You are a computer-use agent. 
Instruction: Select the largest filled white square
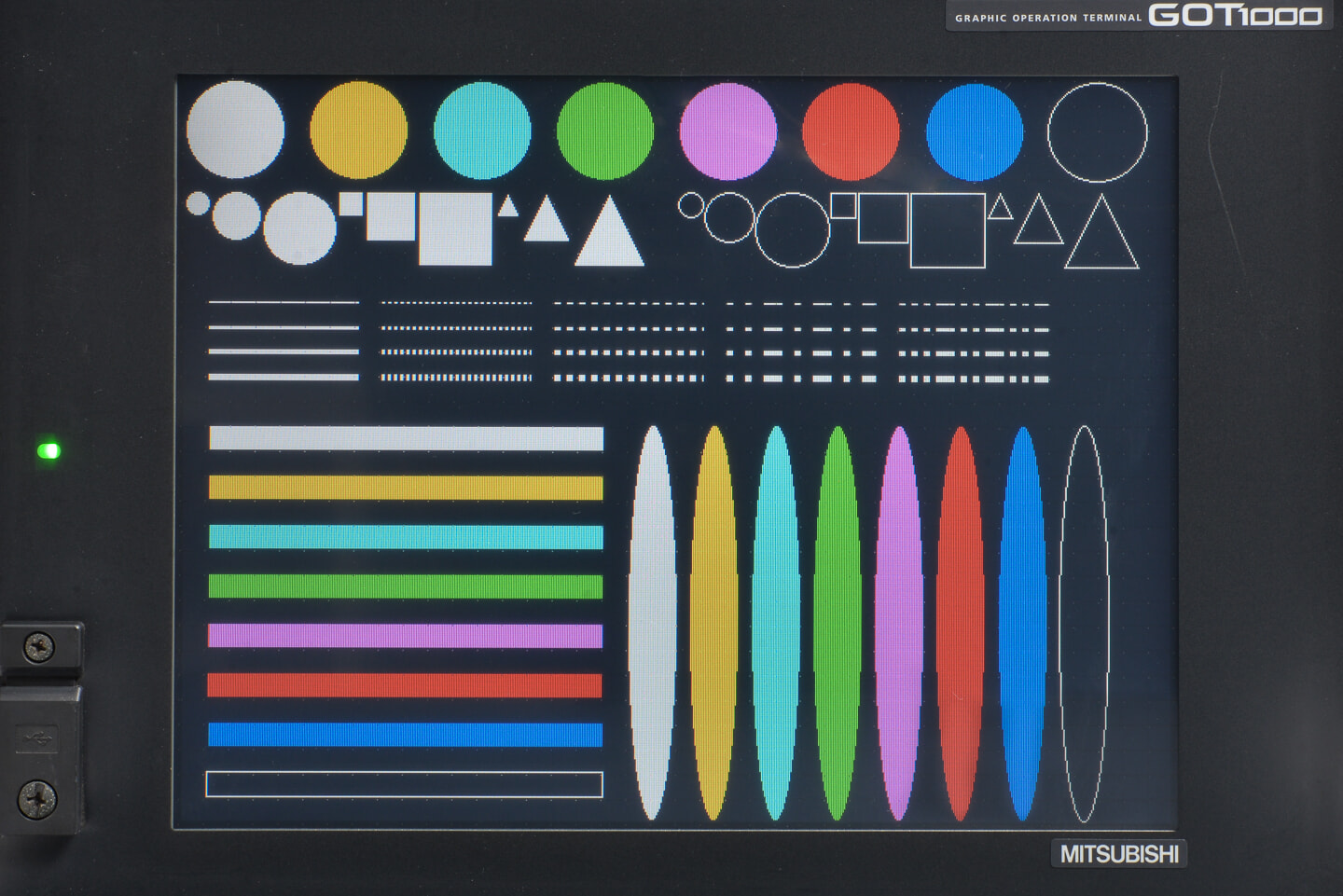[455, 229]
